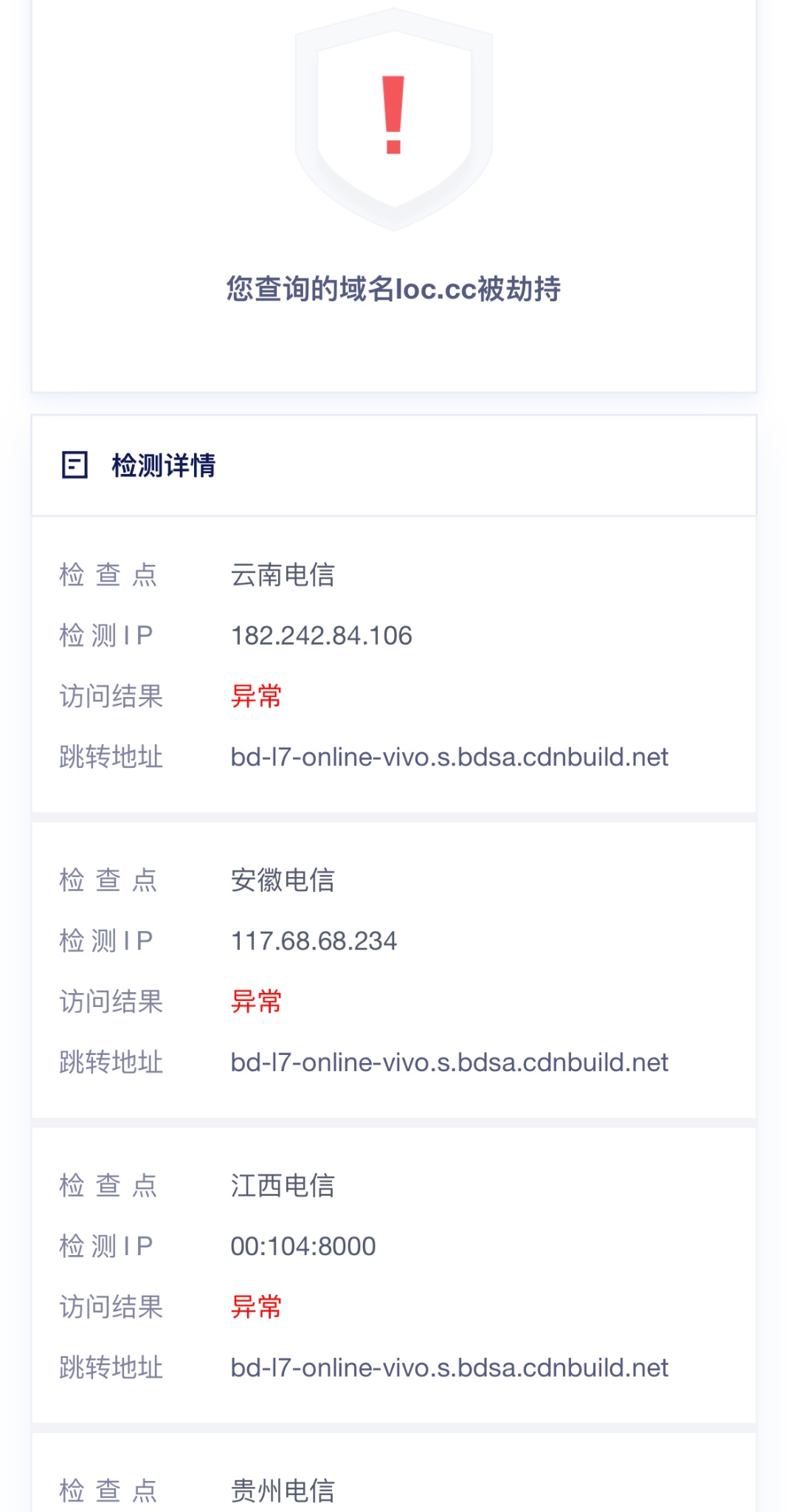This screenshot has height=1512, width=788.
Task: Select the 江西电信 checkpoint name
Action: 283,1186
